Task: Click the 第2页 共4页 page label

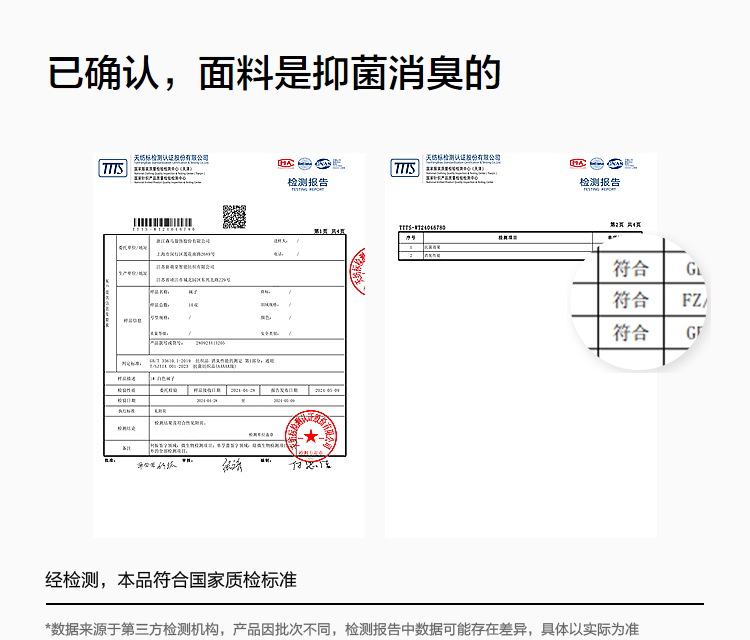Action: (626, 224)
